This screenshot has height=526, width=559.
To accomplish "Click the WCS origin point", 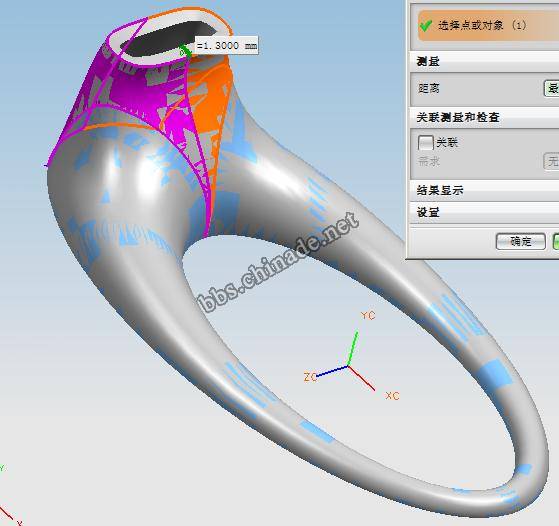I will pyautogui.click(x=348, y=366).
